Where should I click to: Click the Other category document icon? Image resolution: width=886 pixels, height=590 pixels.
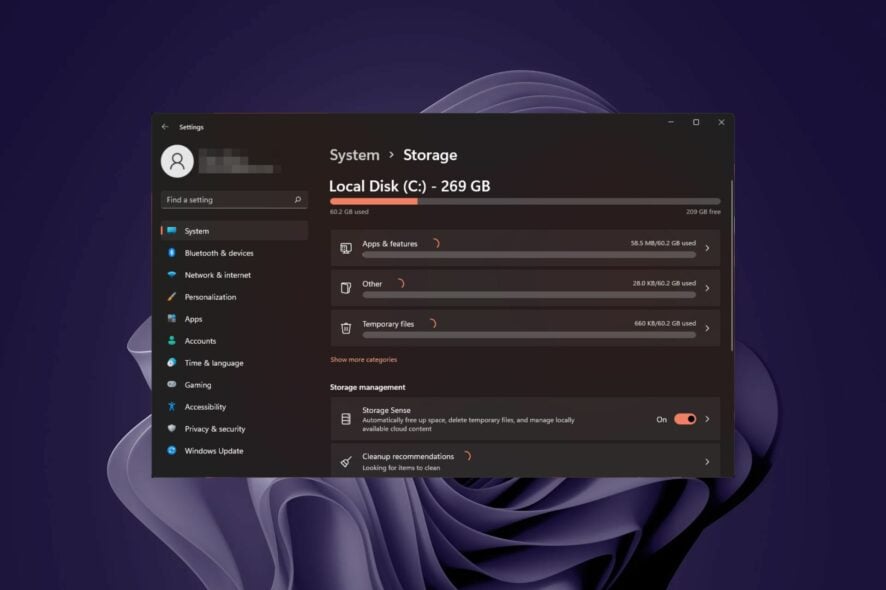pos(346,288)
